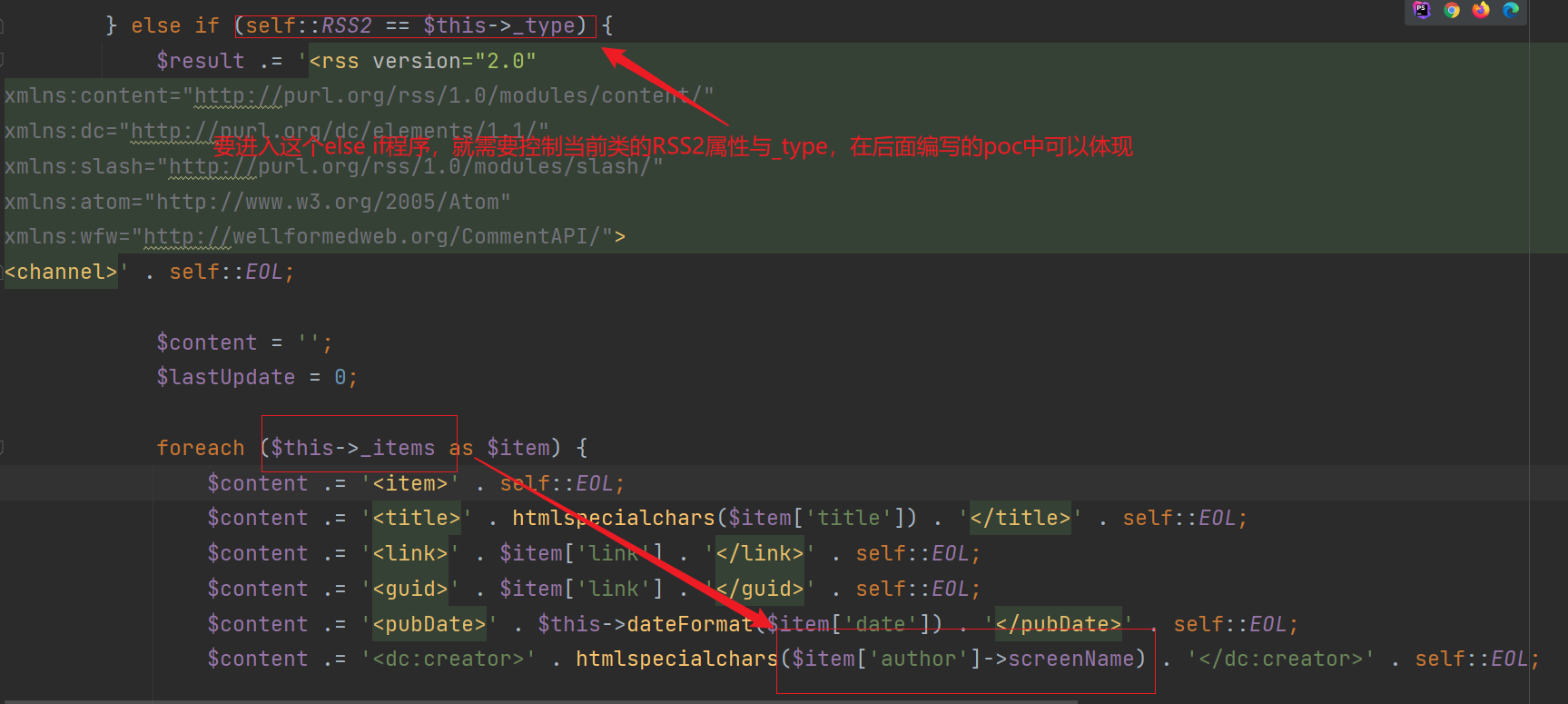Open preview in Edge browser icon

1511,10
